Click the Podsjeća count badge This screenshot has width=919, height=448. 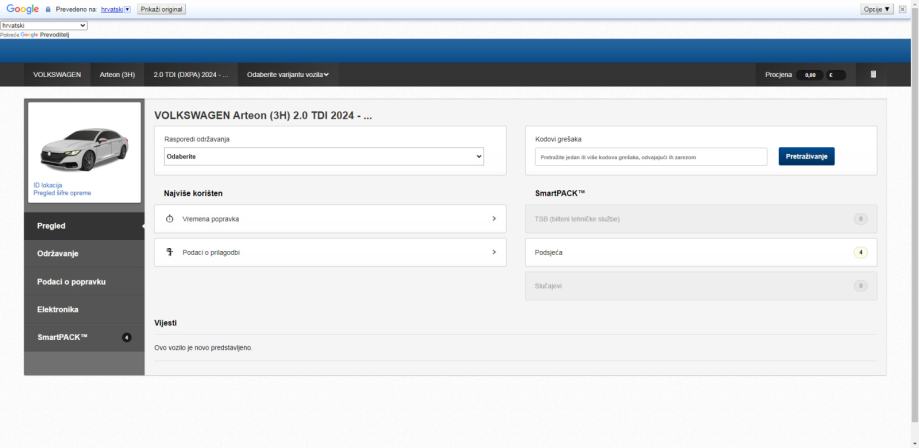(x=860, y=253)
